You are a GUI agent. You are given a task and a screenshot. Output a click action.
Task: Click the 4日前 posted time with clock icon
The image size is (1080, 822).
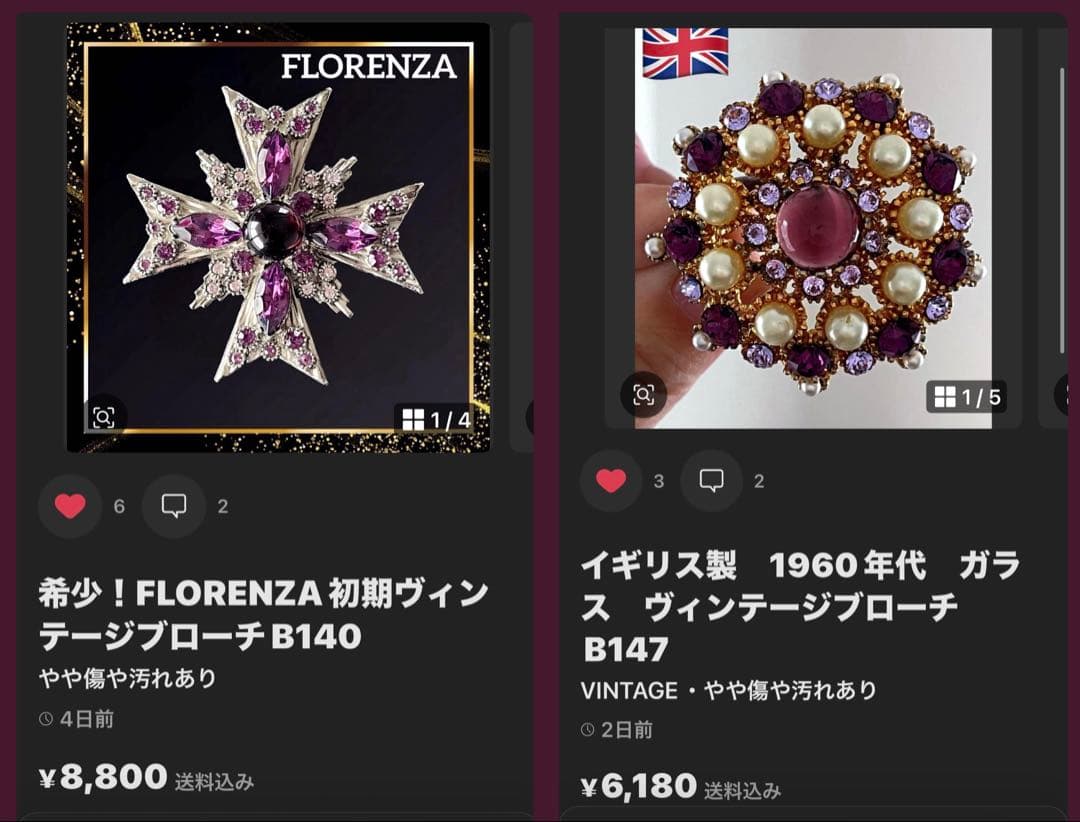(76, 719)
